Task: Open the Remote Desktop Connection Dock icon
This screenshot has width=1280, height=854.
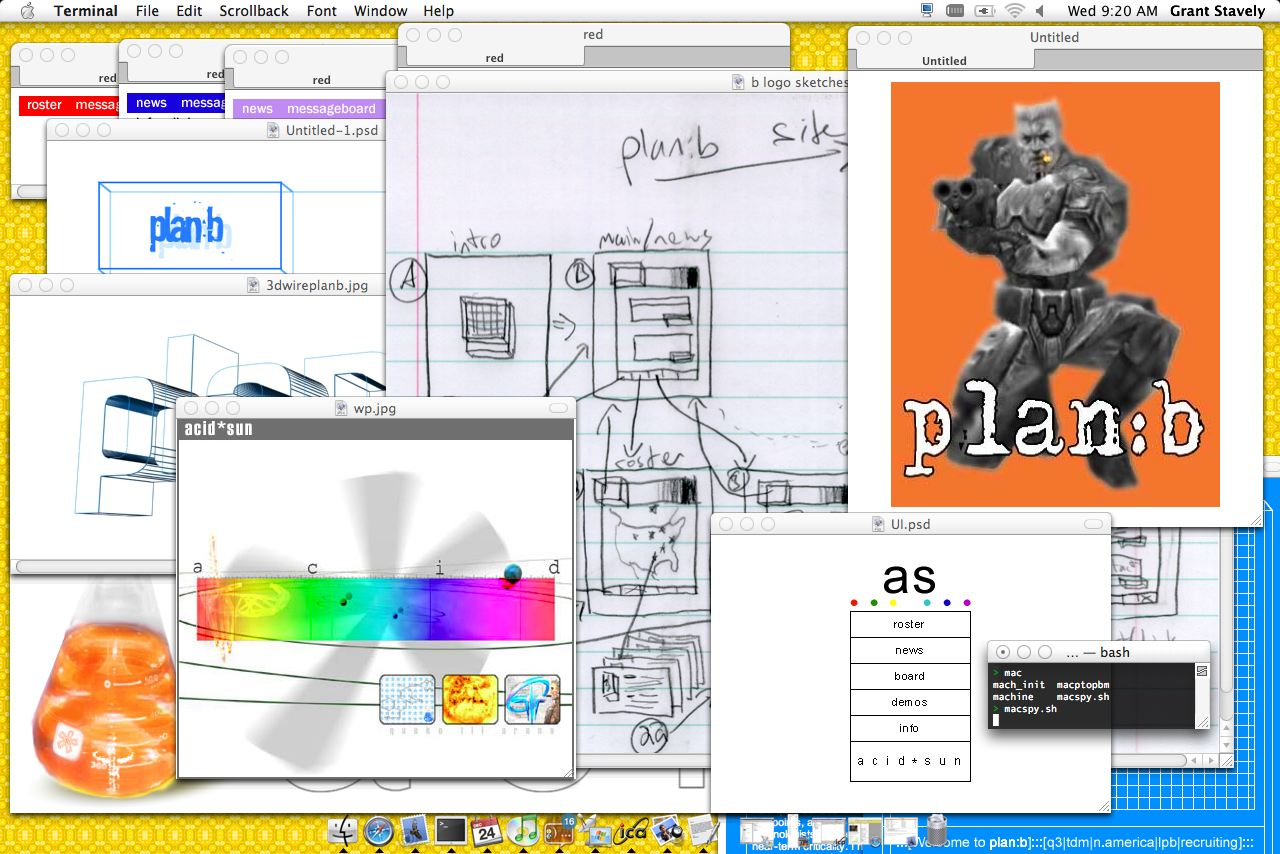Action: (x=594, y=829)
